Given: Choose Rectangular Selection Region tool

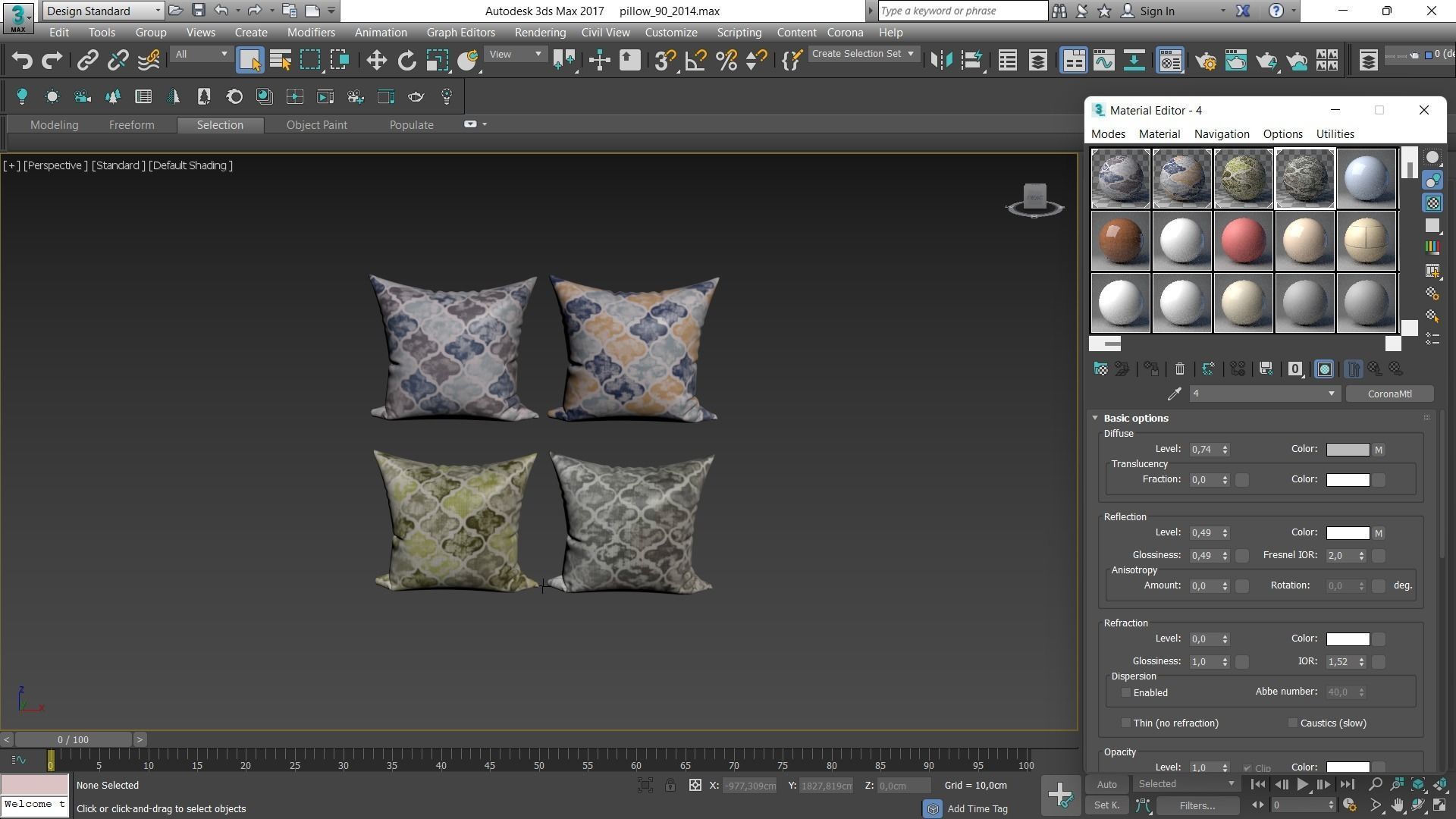Looking at the screenshot, I should 310,61.
